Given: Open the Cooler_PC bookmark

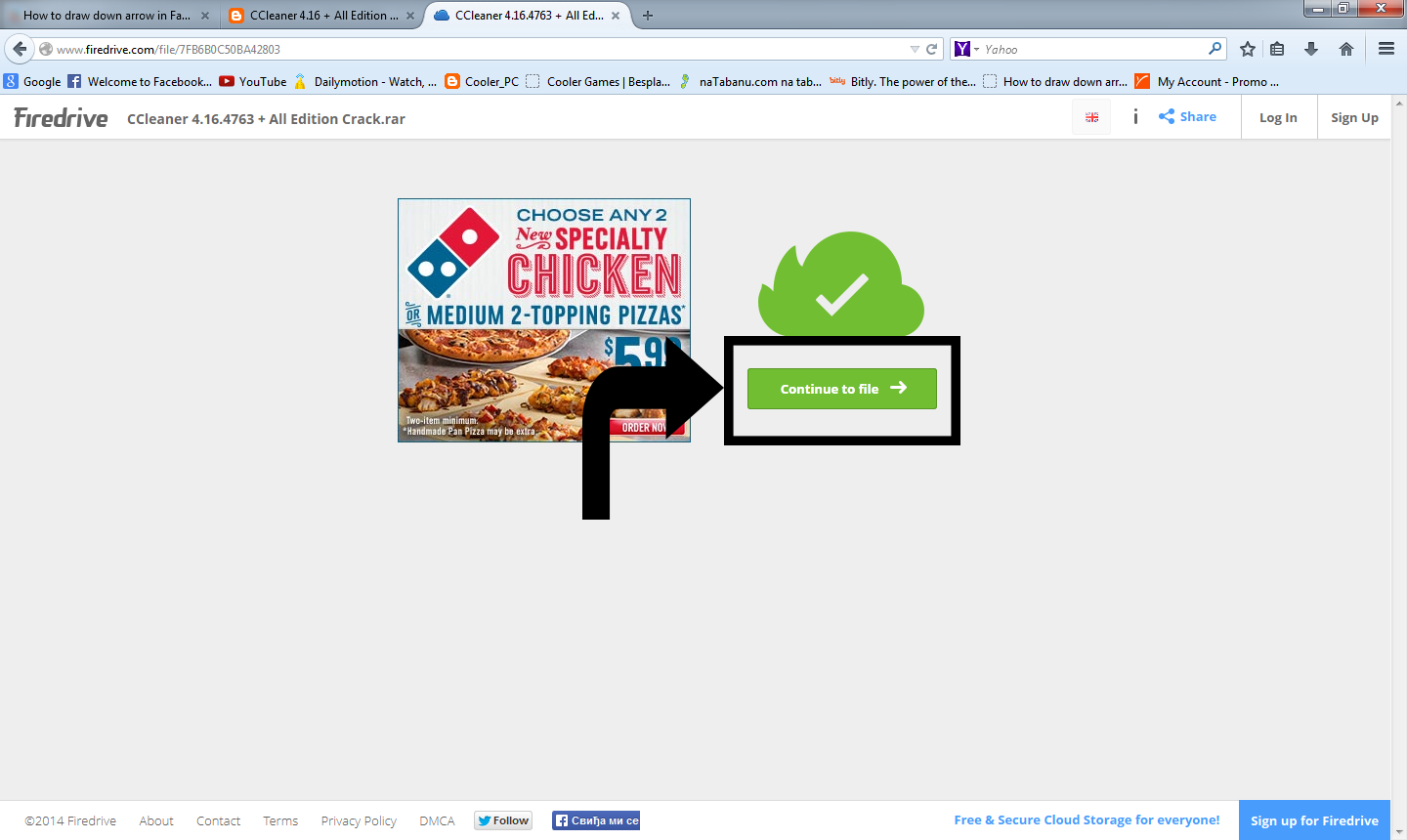Looking at the screenshot, I should [482, 82].
